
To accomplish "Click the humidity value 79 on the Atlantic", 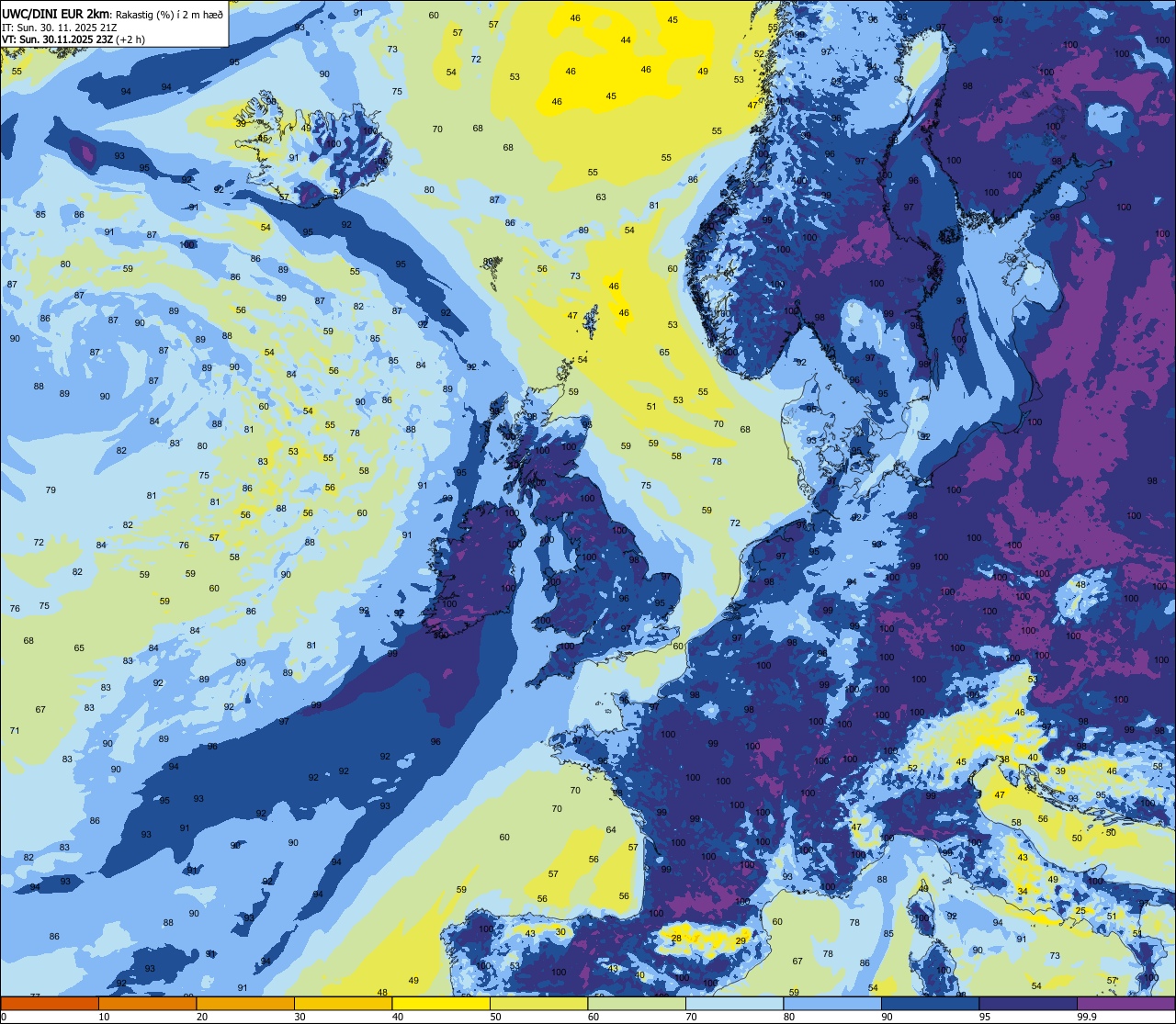I will [x=51, y=490].
